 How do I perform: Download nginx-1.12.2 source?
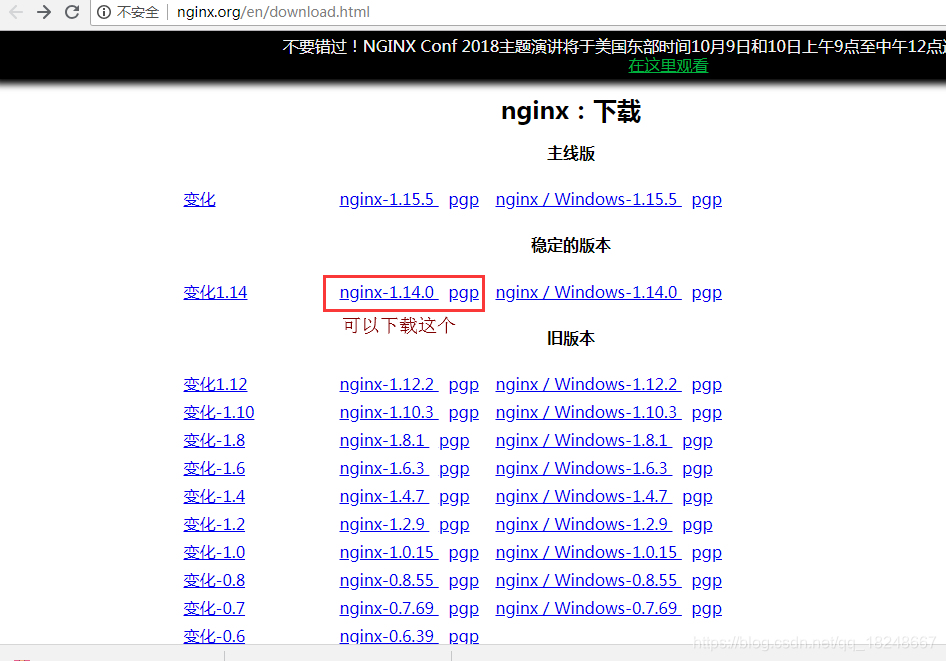pos(389,385)
